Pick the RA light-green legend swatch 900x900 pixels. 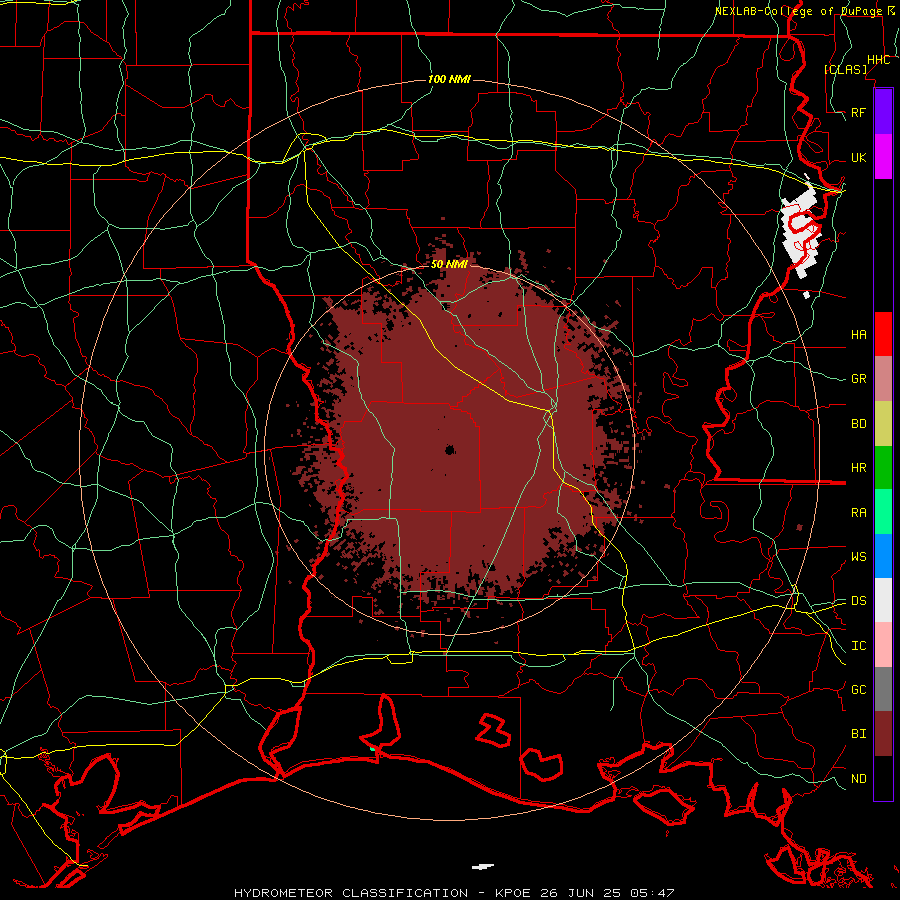point(883,512)
